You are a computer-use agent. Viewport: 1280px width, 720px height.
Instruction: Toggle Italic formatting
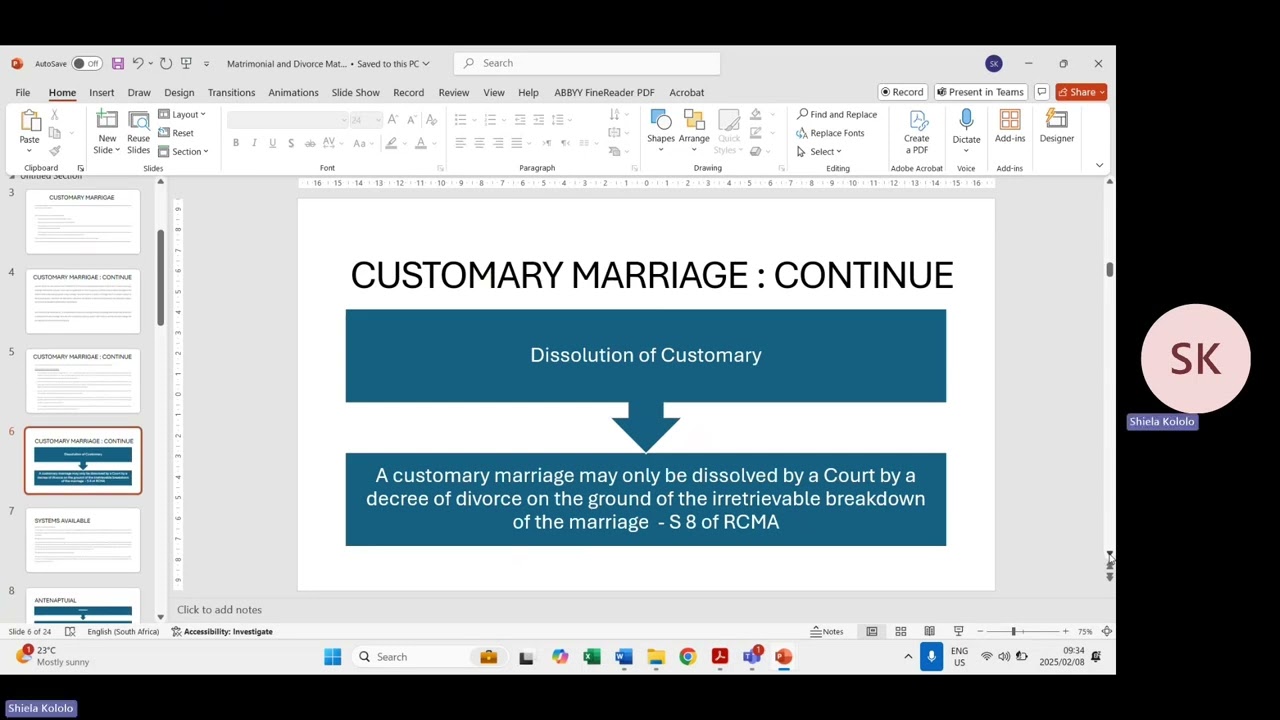254,143
